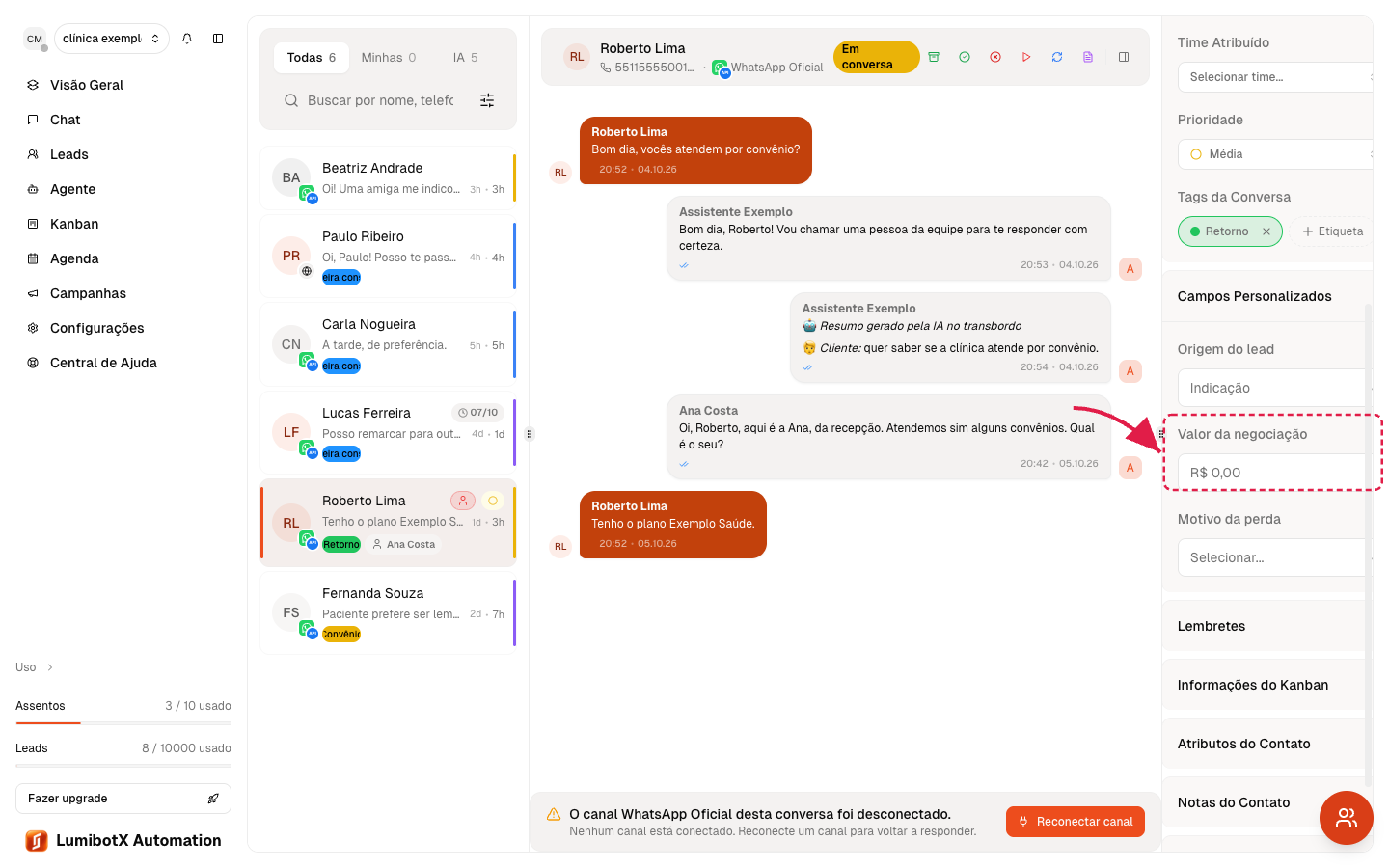The image size is (1389, 868).
Task: Click the red X circle icon in the chat header
Action: pos(995,57)
